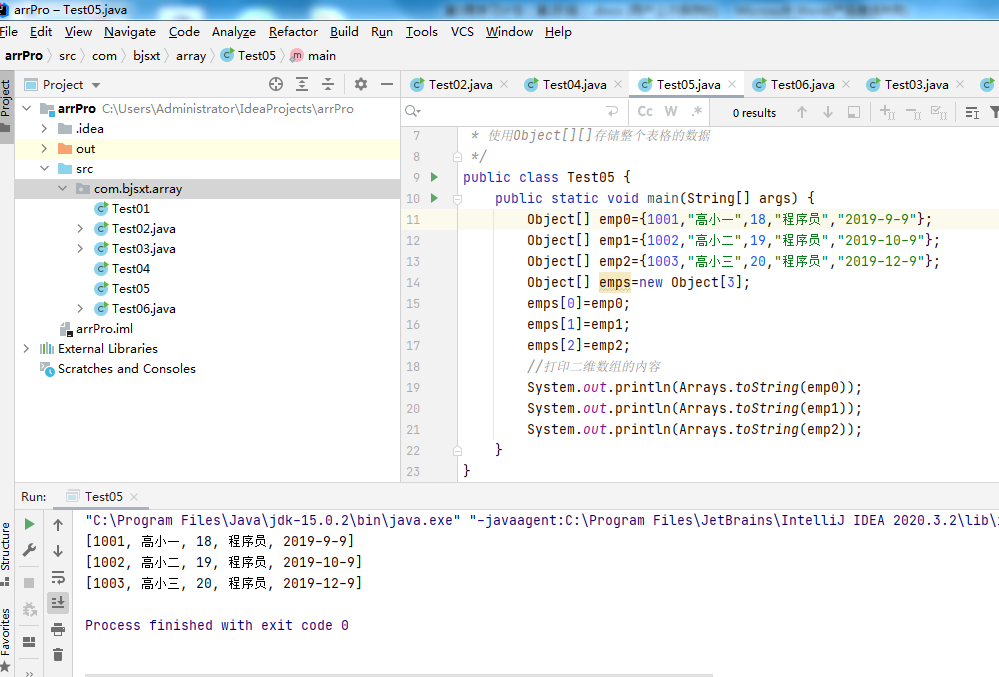Toggle the Project side tool window
999x677 pixels.
[6, 106]
